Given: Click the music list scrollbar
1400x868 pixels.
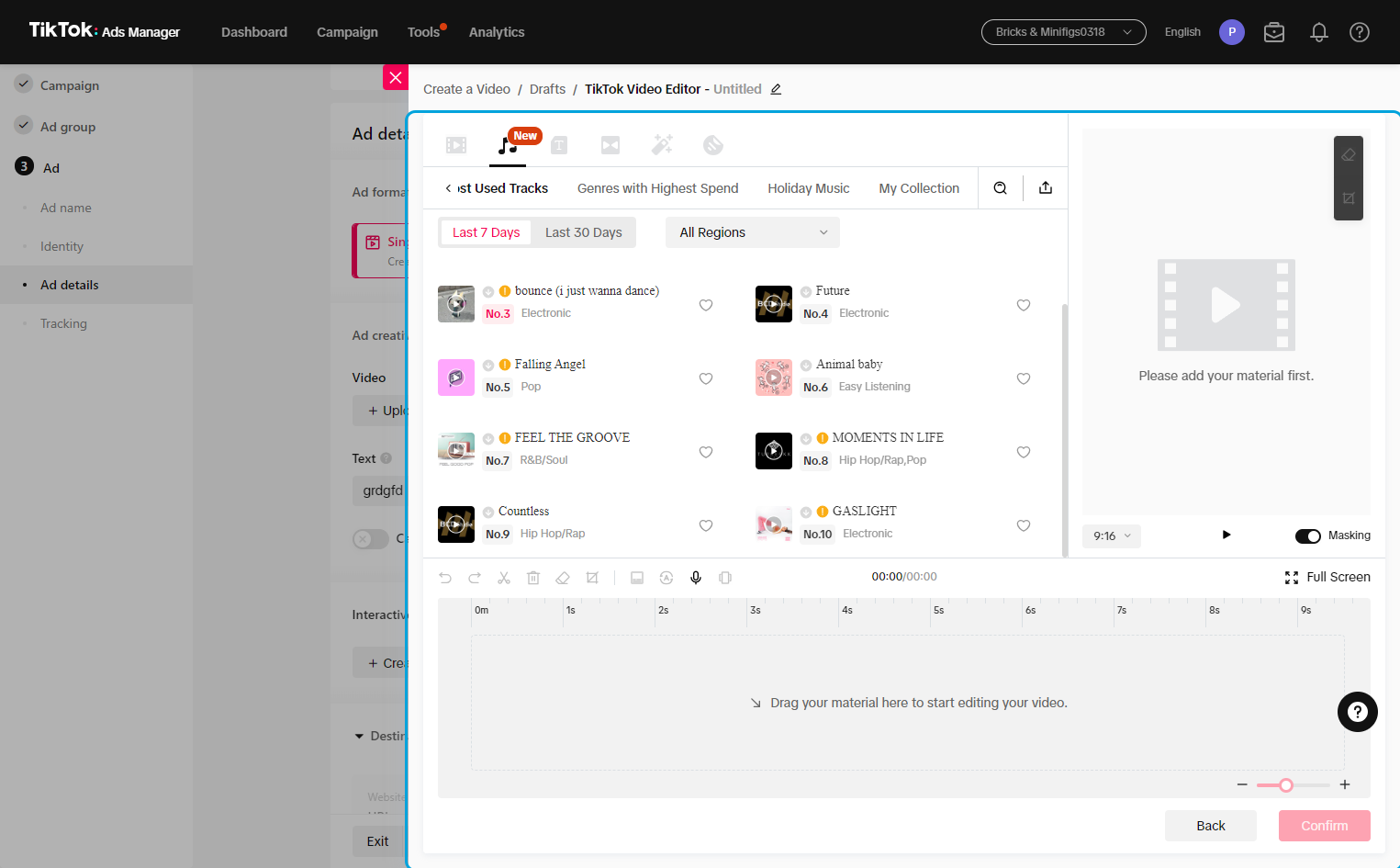Looking at the screenshot, I should click(x=1065, y=430).
